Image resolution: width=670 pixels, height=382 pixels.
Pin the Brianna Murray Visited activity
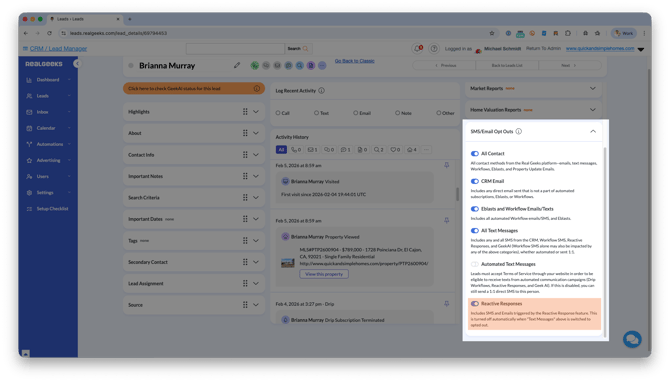(x=446, y=165)
